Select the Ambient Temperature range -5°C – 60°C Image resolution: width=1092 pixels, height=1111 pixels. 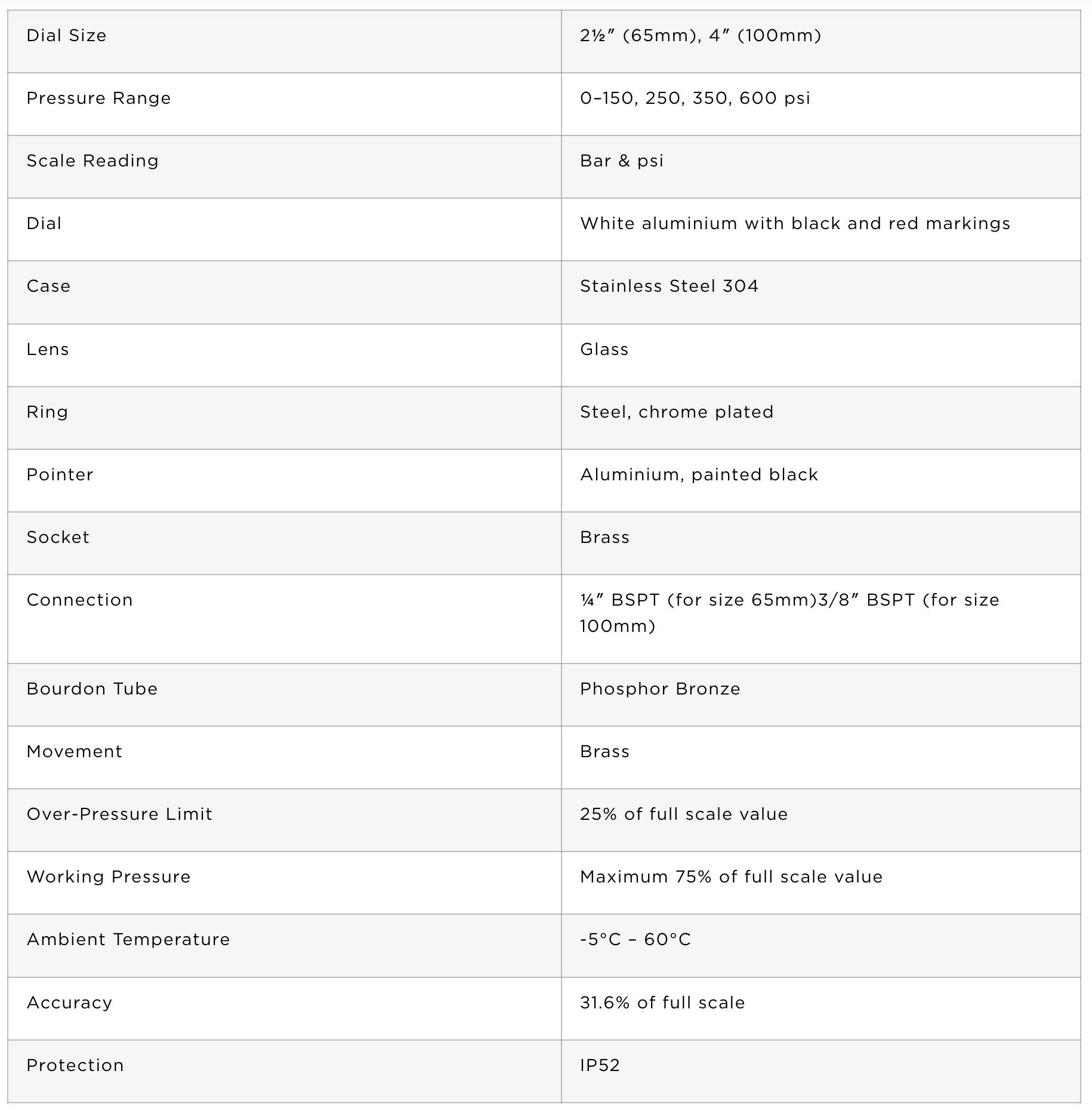tap(636, 940)
